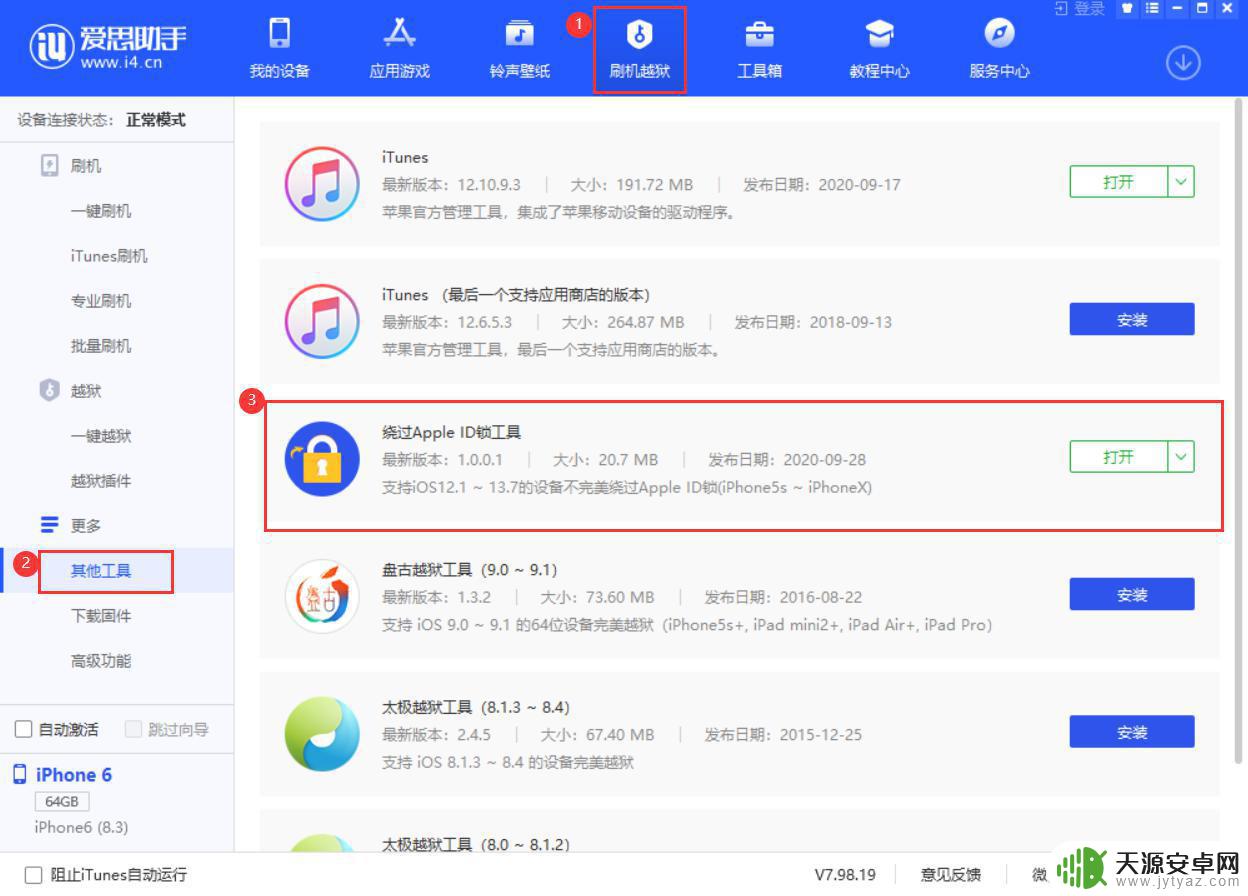
Task: Open the 工具箱 toolbox tab
Action: (x=759, y=49)
